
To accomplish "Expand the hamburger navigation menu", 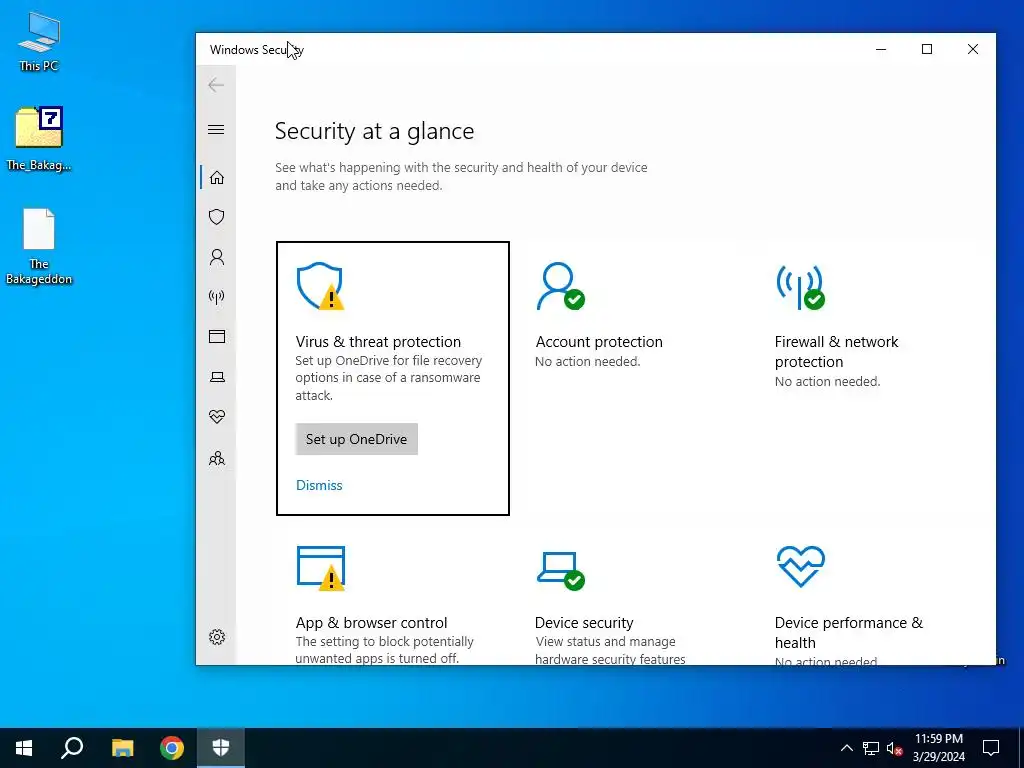I will pos(216,129).
